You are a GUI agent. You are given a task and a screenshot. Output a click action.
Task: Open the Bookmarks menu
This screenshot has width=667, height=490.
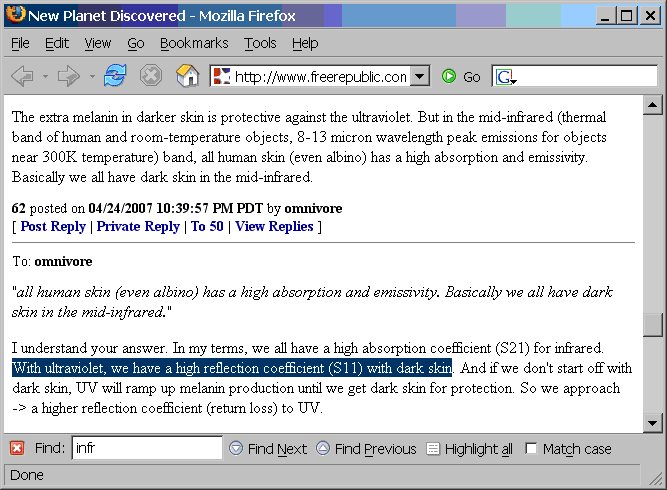click(194, 43)
